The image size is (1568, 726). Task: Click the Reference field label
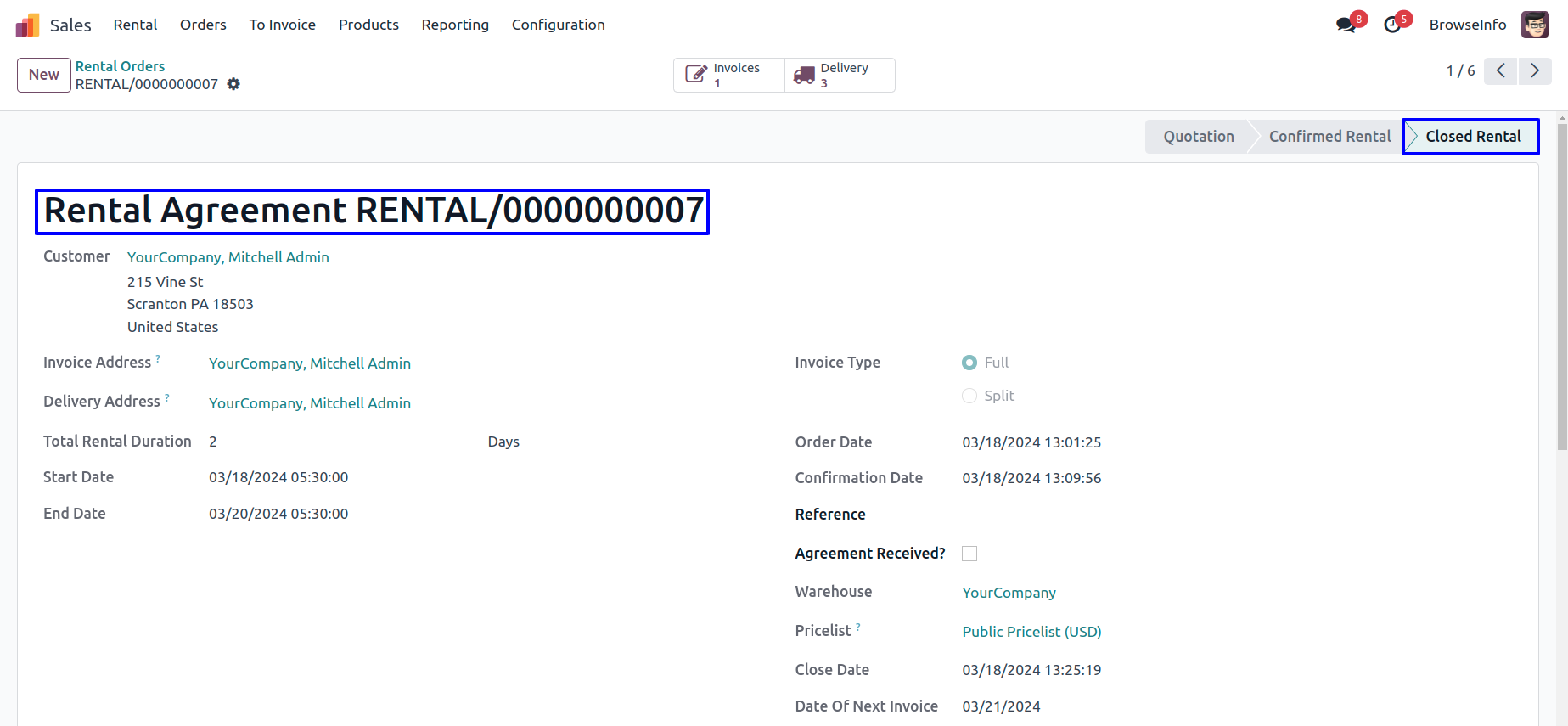(x=830, y=515)
